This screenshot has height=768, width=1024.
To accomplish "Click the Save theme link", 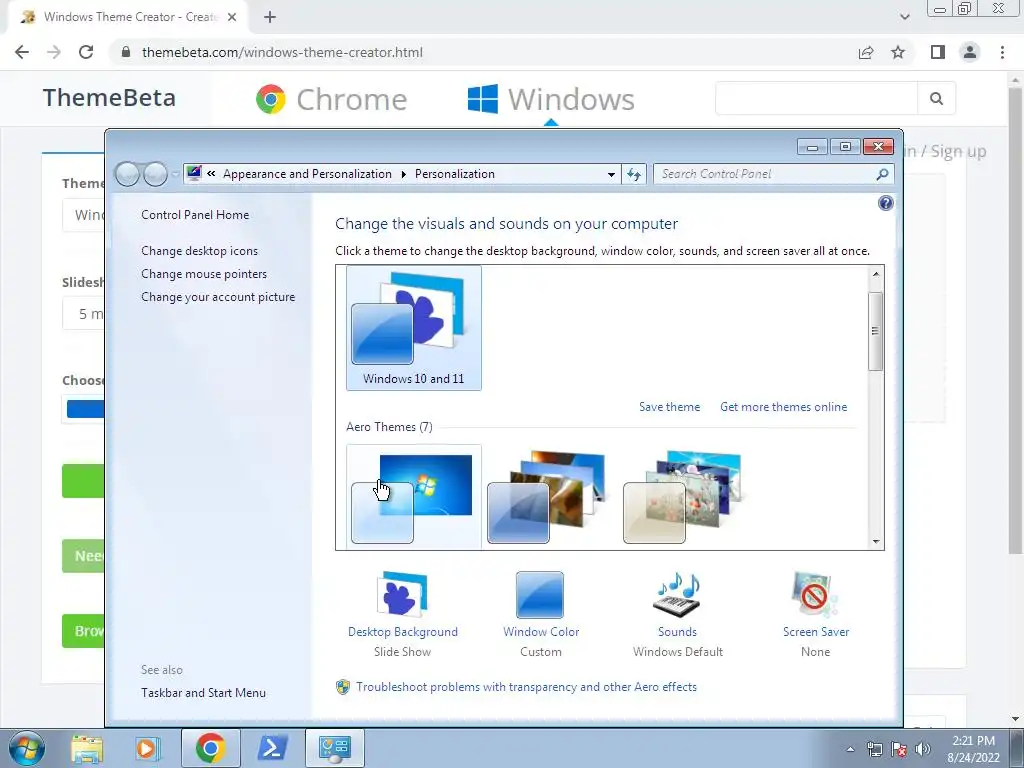I will (x=669, y=407).
